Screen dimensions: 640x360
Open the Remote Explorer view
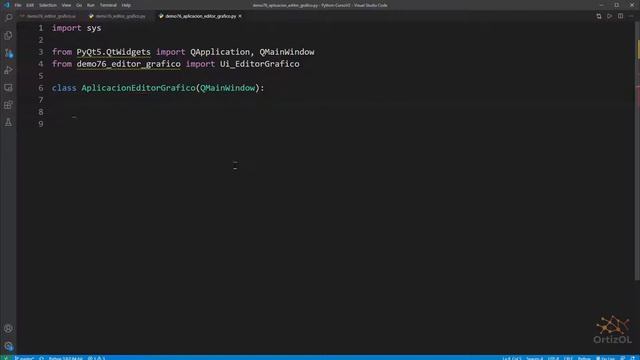pyautogui.click(x=8, y=88)
